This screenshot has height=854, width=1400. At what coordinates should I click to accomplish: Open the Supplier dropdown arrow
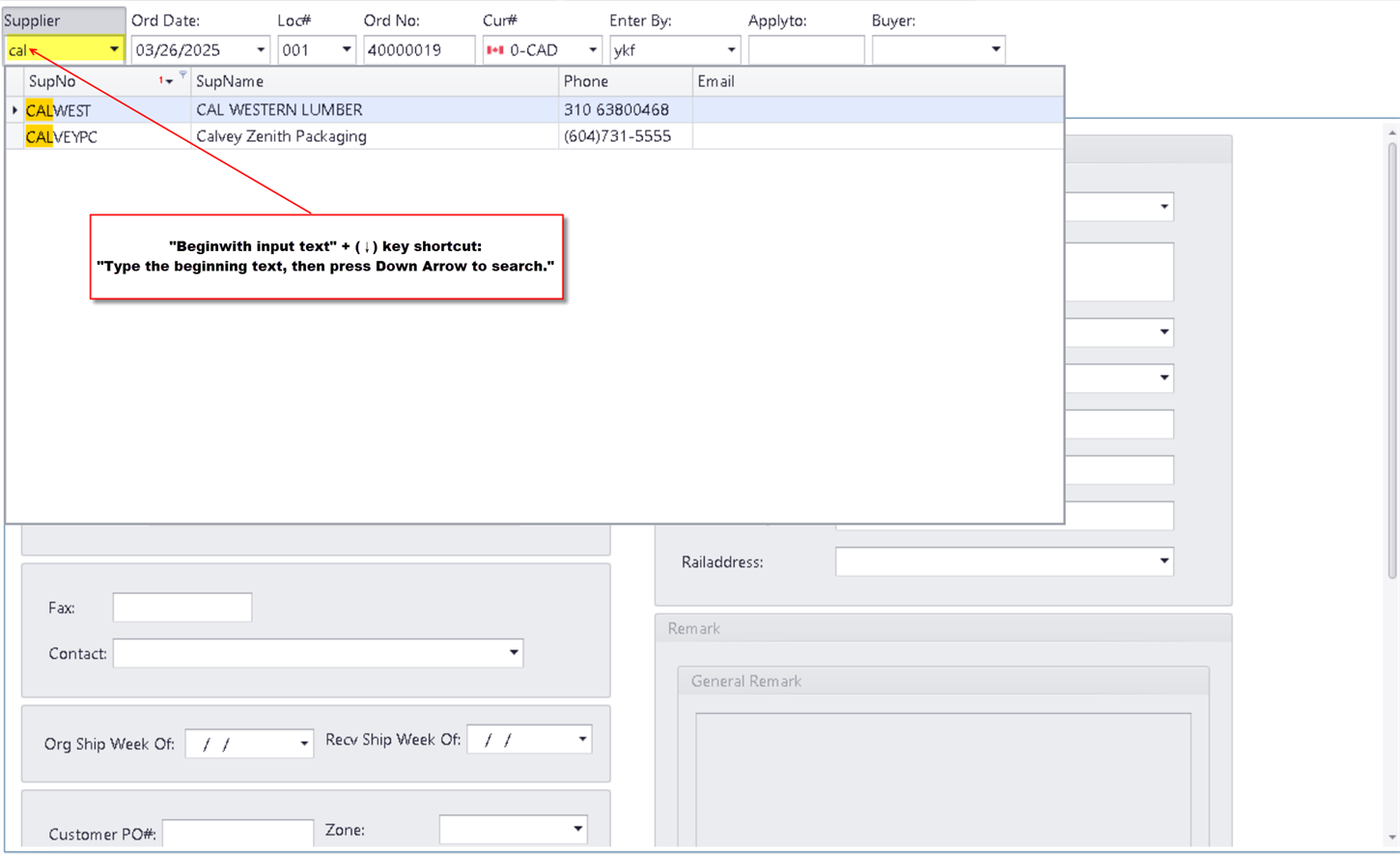point(114,49)
